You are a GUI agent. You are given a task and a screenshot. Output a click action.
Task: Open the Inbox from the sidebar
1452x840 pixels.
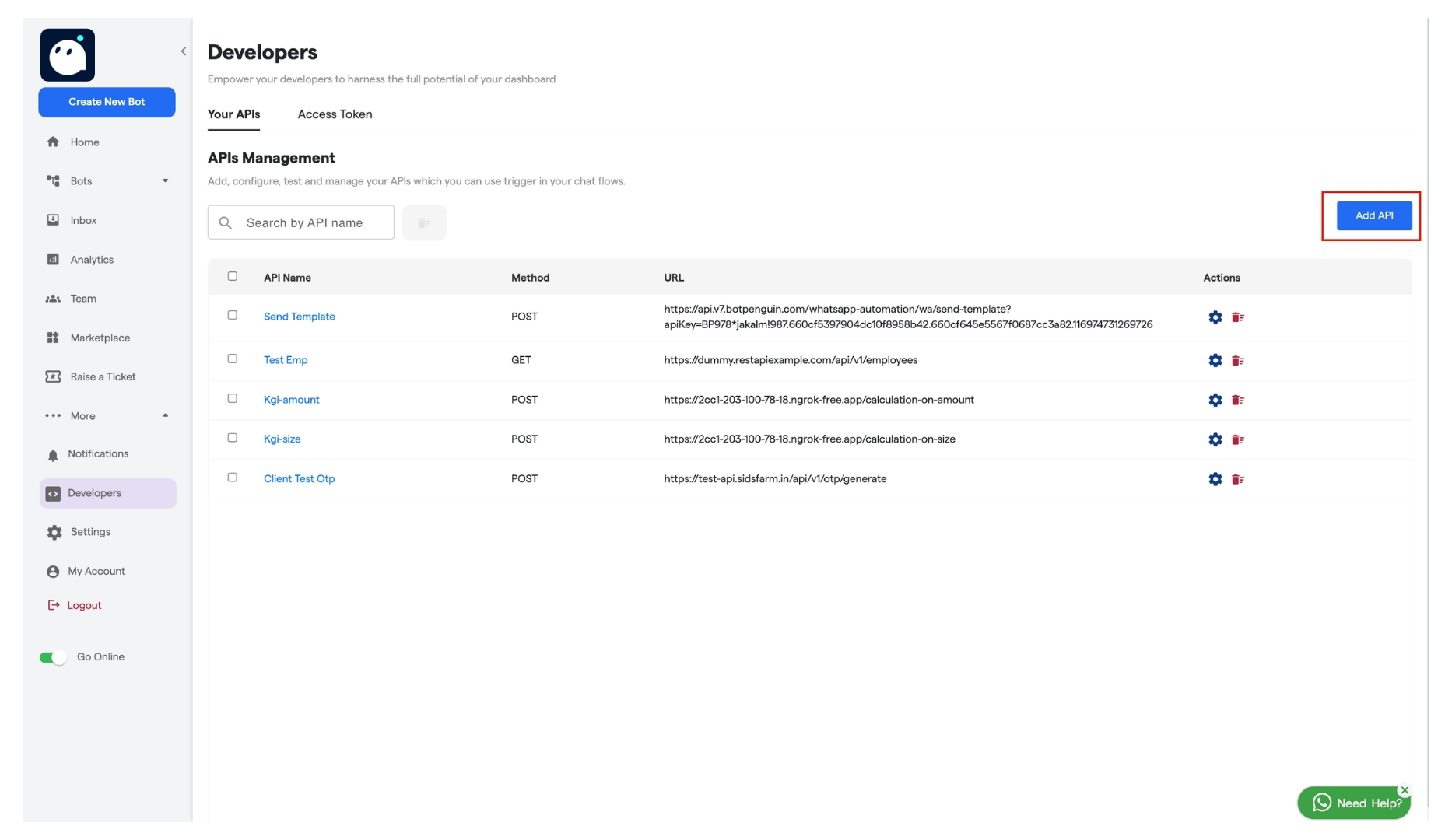click(x=82, y=220)
